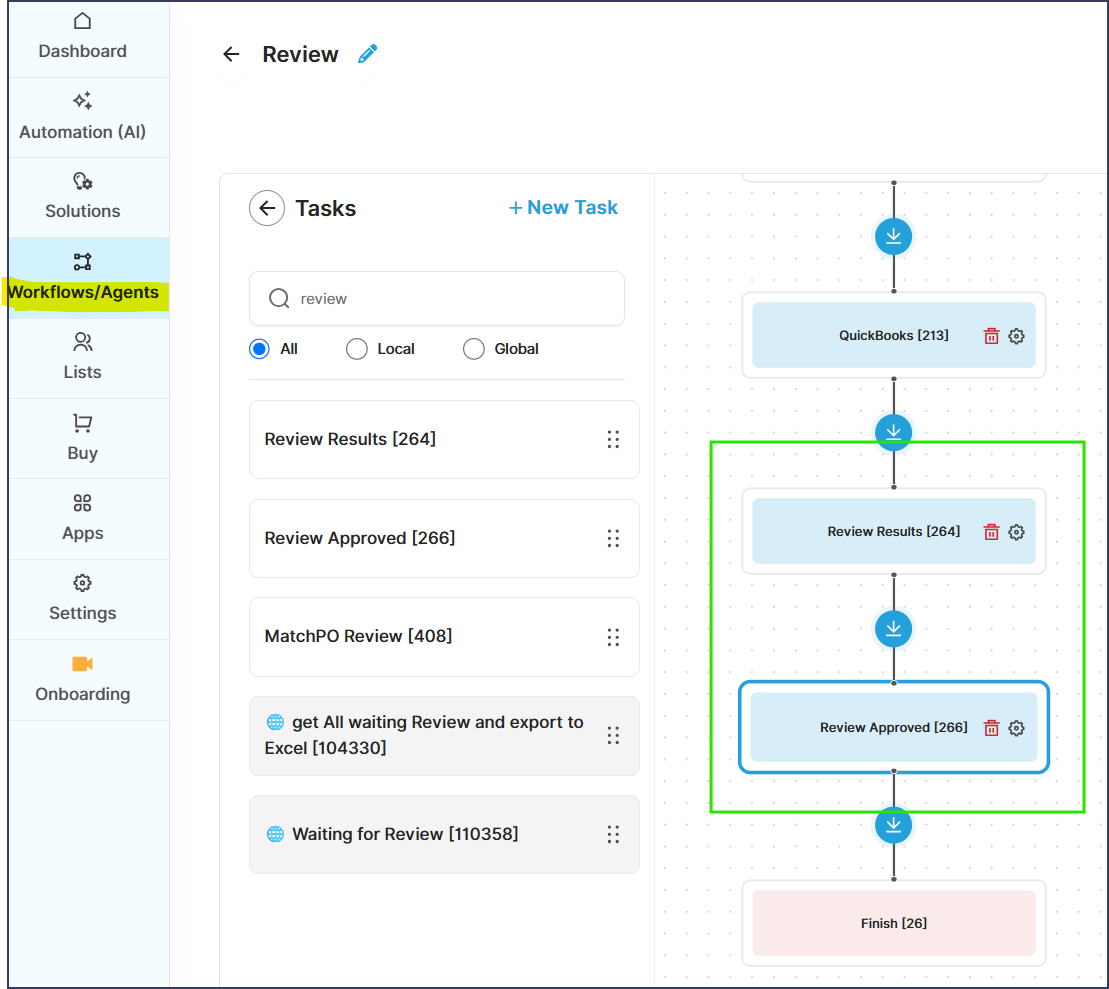Click globe icon on Waiting for Review task
Image resolution: width=1109 pixels, height=989 pixels.
click(x=275, y=834)
